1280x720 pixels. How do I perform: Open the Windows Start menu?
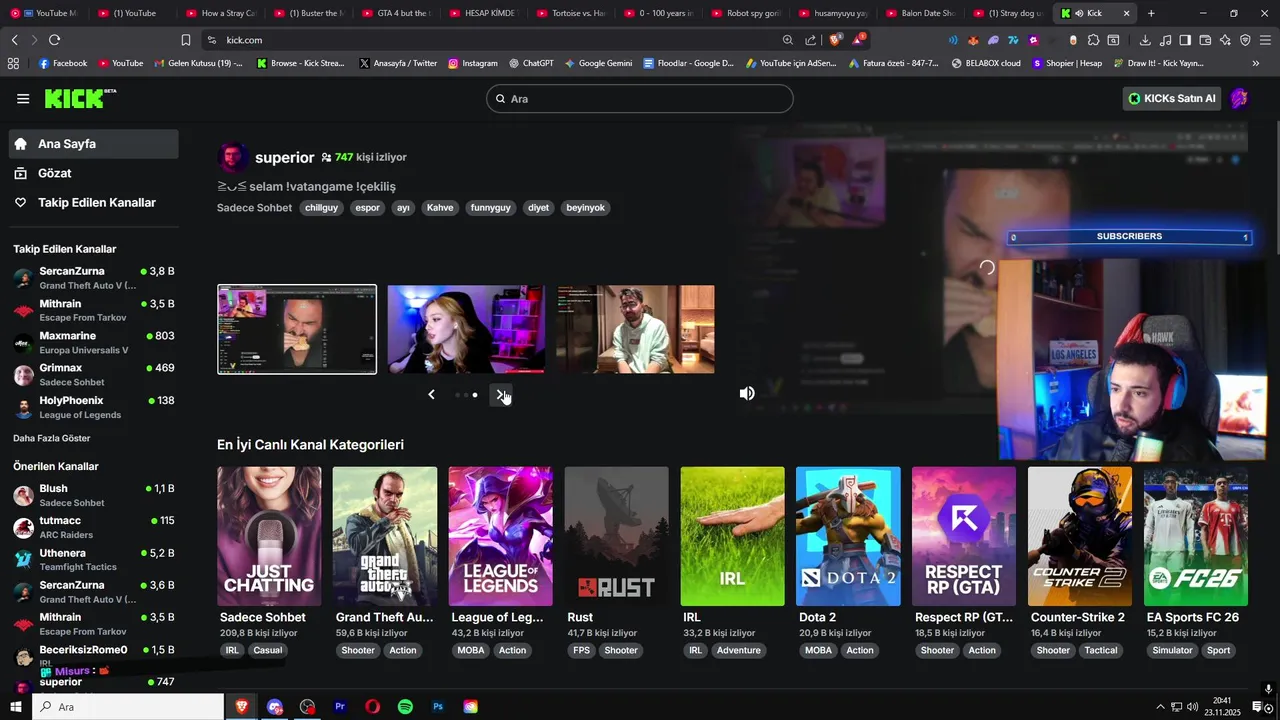[16, 706]
